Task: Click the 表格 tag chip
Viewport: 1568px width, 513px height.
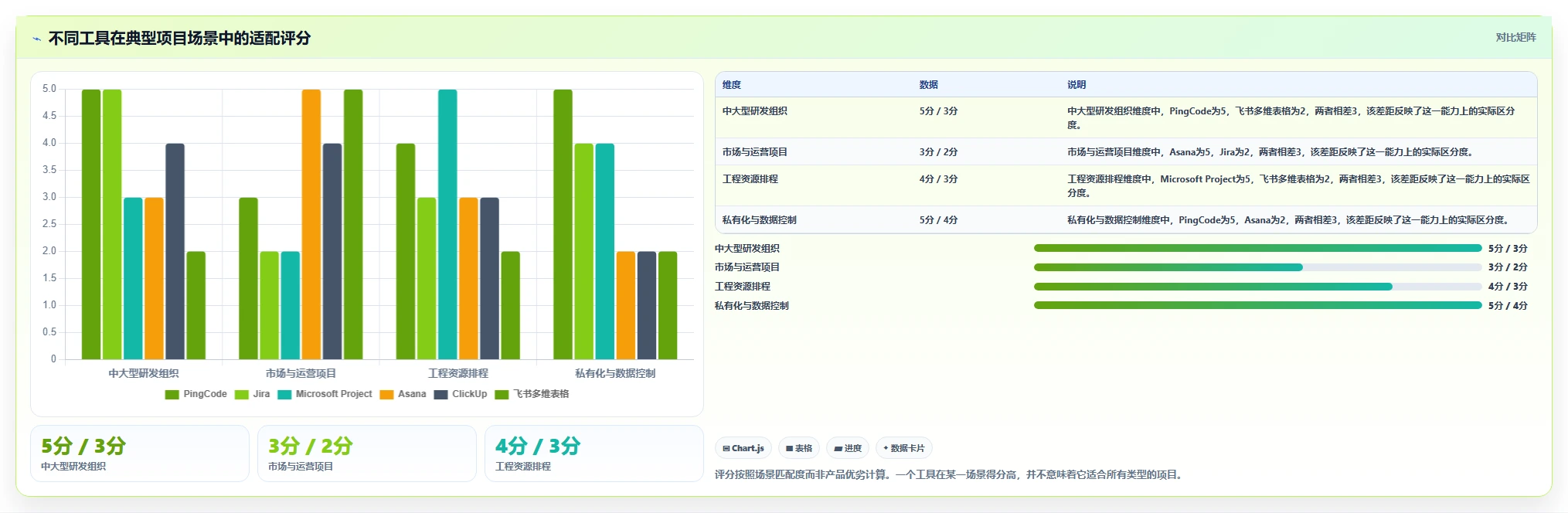Action: (799, 448)
